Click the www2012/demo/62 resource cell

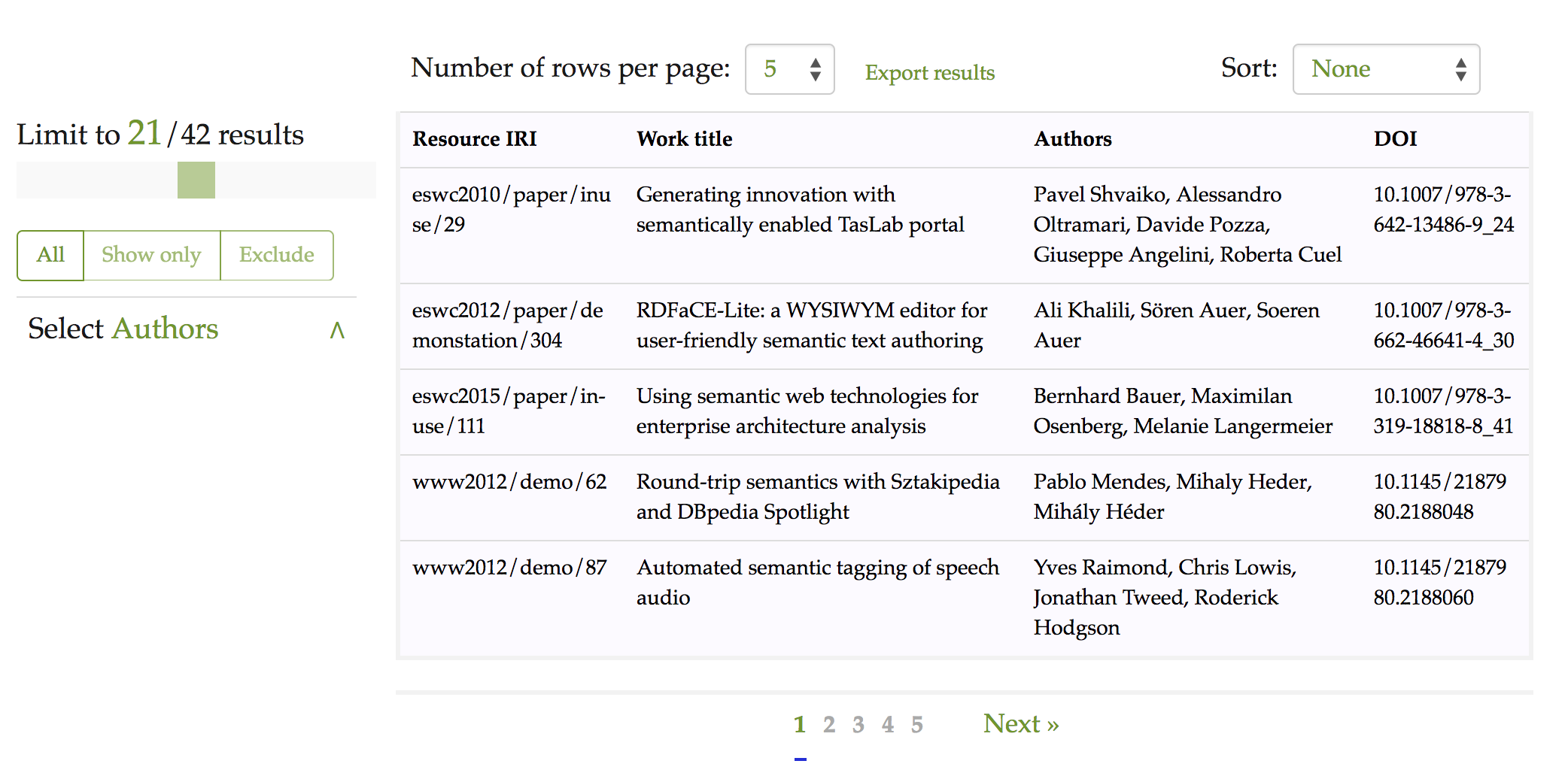coord(509,482)
